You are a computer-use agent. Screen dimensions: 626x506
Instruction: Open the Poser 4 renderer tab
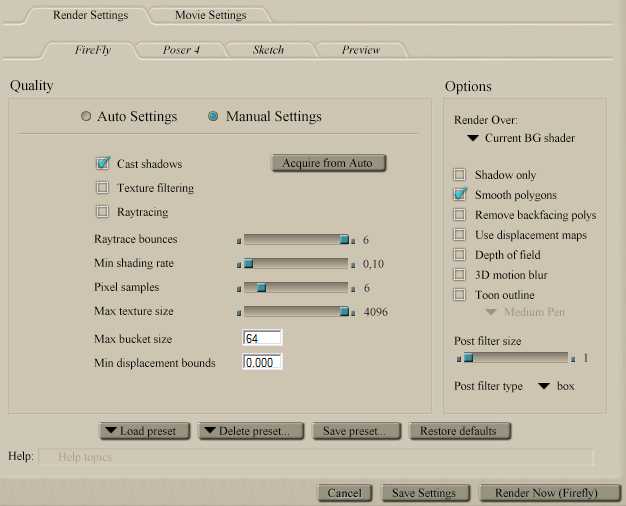click(181, 49)
